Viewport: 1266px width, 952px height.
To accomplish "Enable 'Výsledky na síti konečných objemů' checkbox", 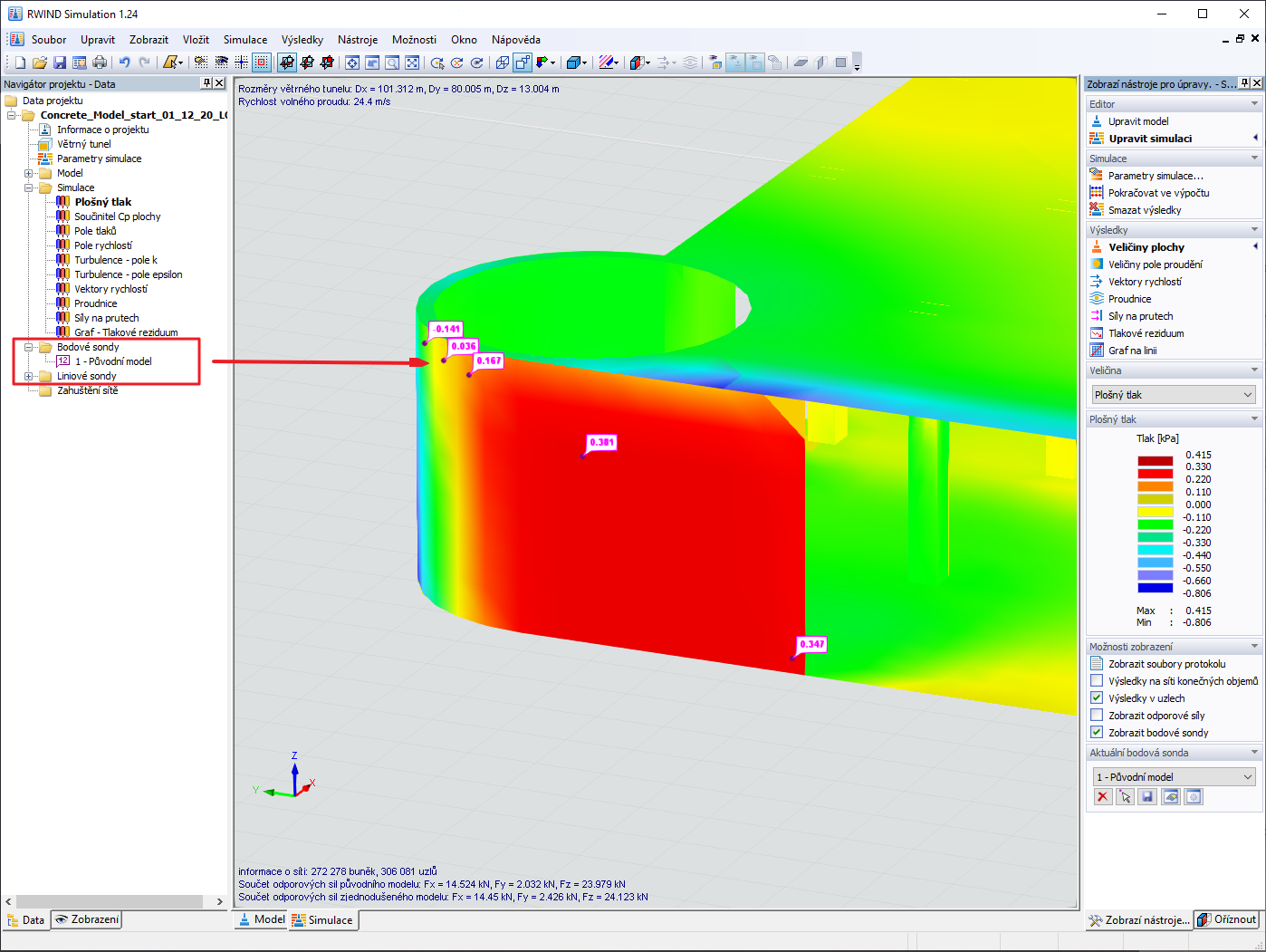I will (1097, 681).
